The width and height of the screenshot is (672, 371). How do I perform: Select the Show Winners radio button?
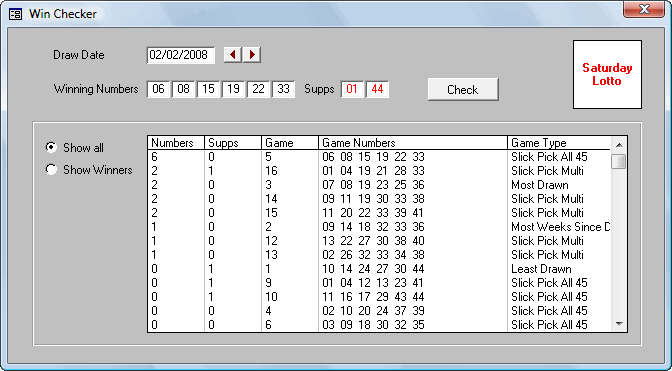[x=51, y=170]
